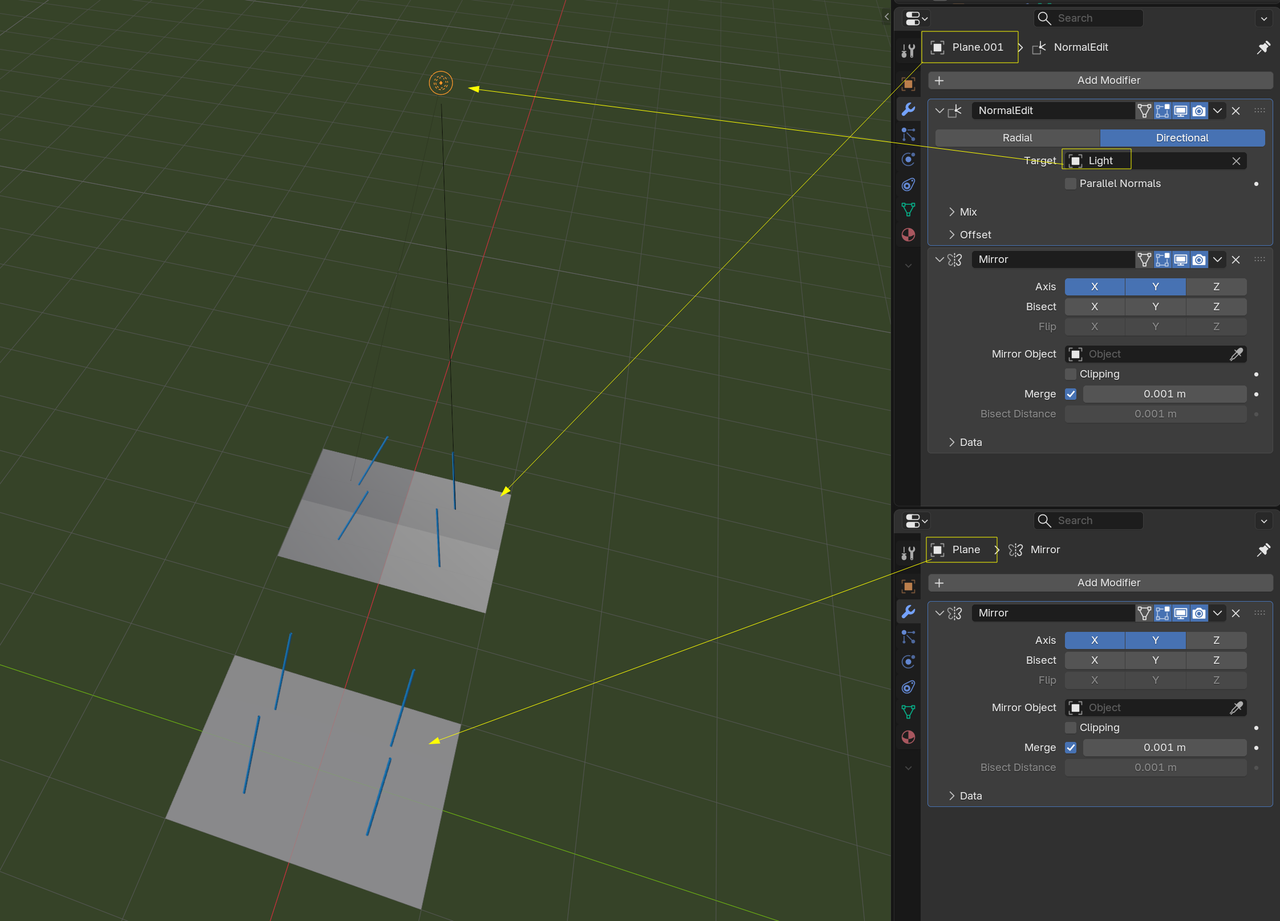Open options dropdown at top-right of lower panel
1280x921 pixels.
pos(1263,521)
